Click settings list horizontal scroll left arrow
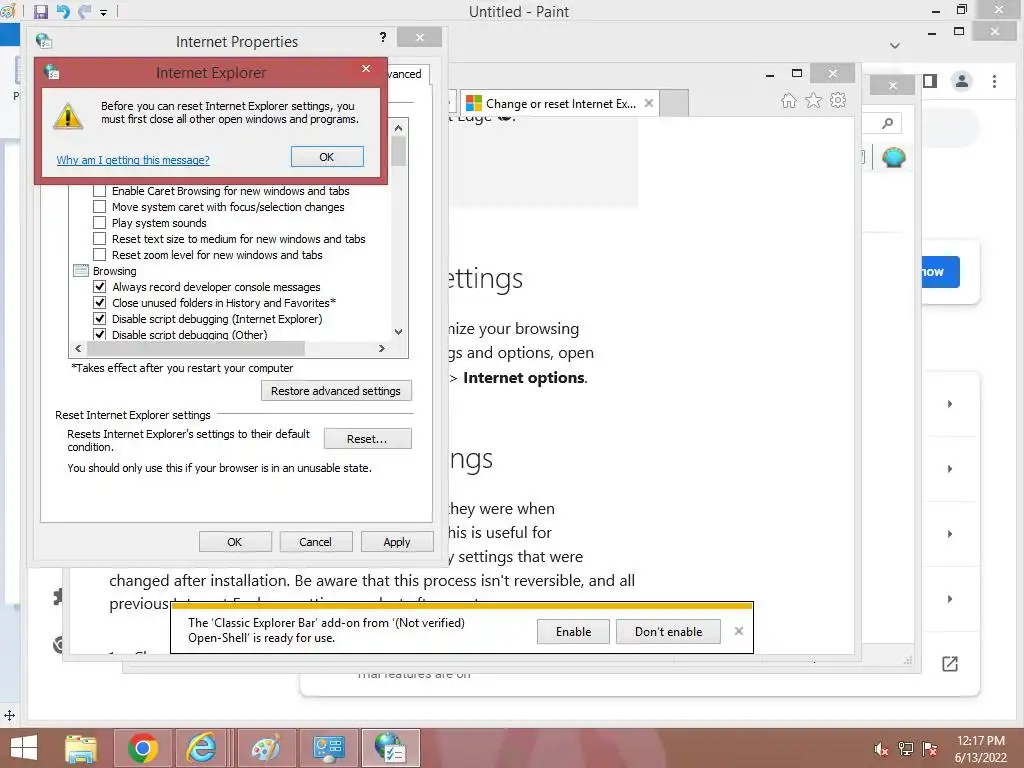The height and width of the screenshot is (768, 1024). (x=78, y=349)
